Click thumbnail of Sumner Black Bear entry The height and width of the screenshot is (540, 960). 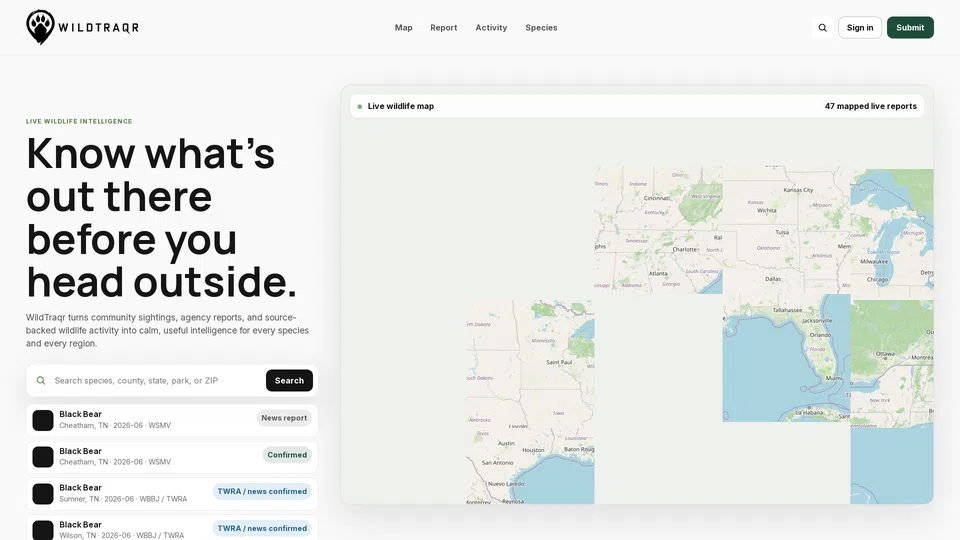[x=43, y=494]
